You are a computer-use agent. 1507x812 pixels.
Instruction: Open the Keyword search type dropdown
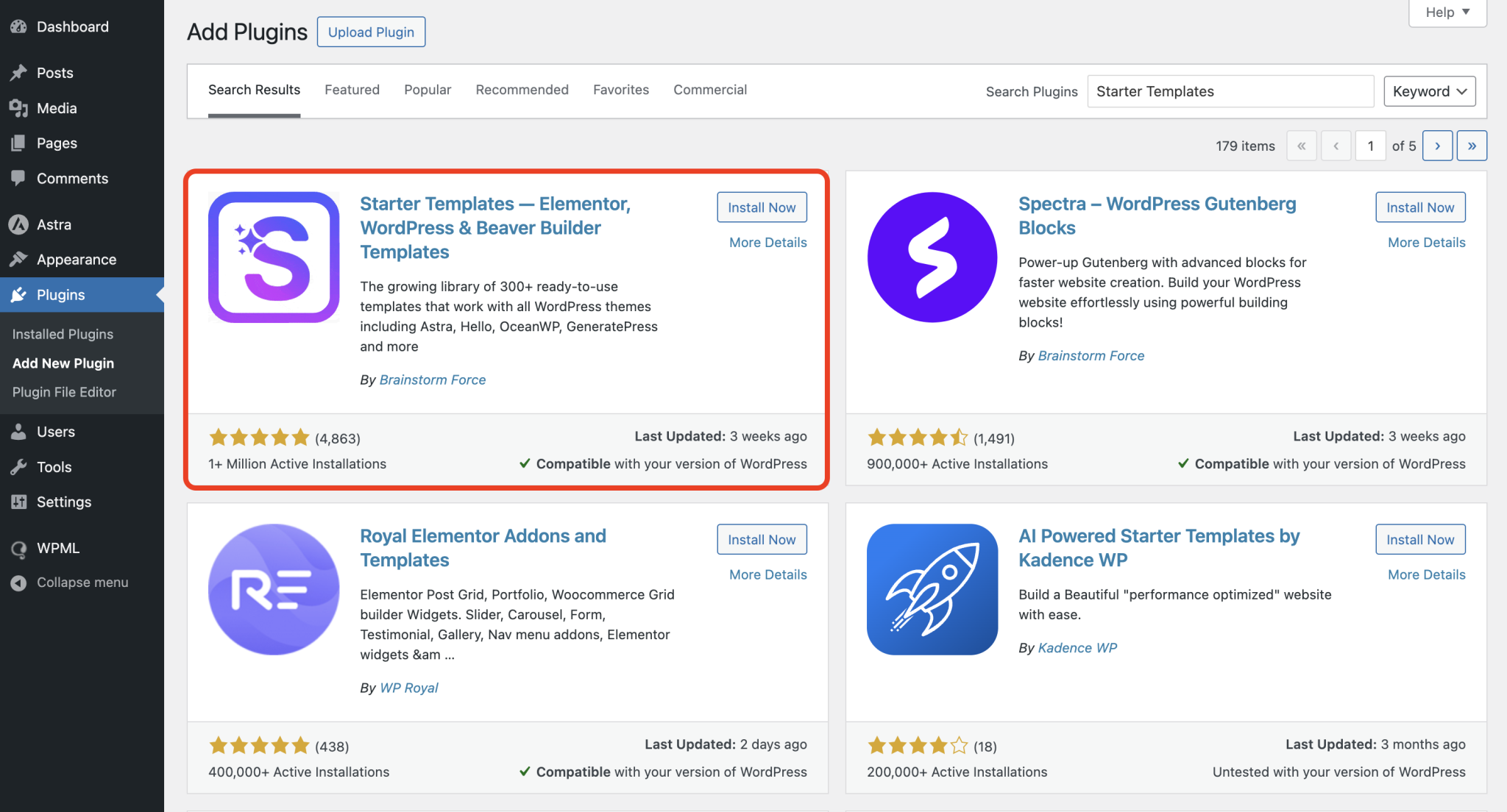(1429, 91)
